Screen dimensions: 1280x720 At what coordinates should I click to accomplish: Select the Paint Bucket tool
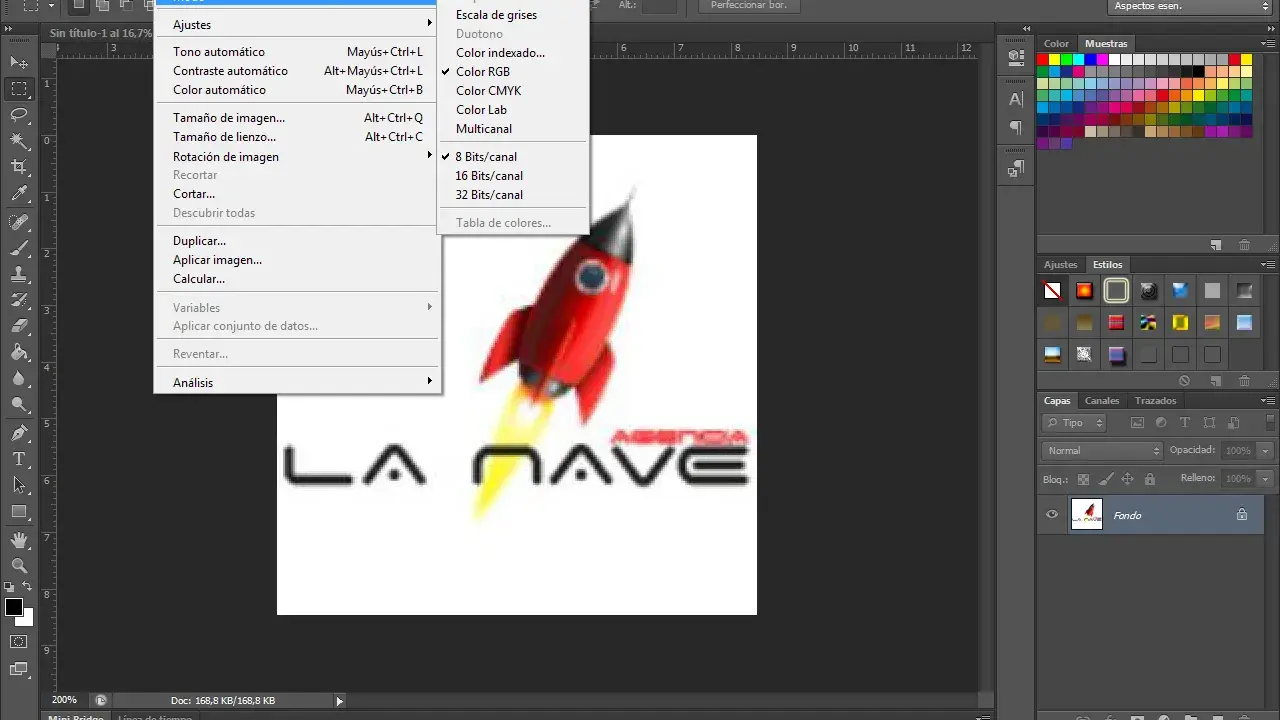(19, 352)
